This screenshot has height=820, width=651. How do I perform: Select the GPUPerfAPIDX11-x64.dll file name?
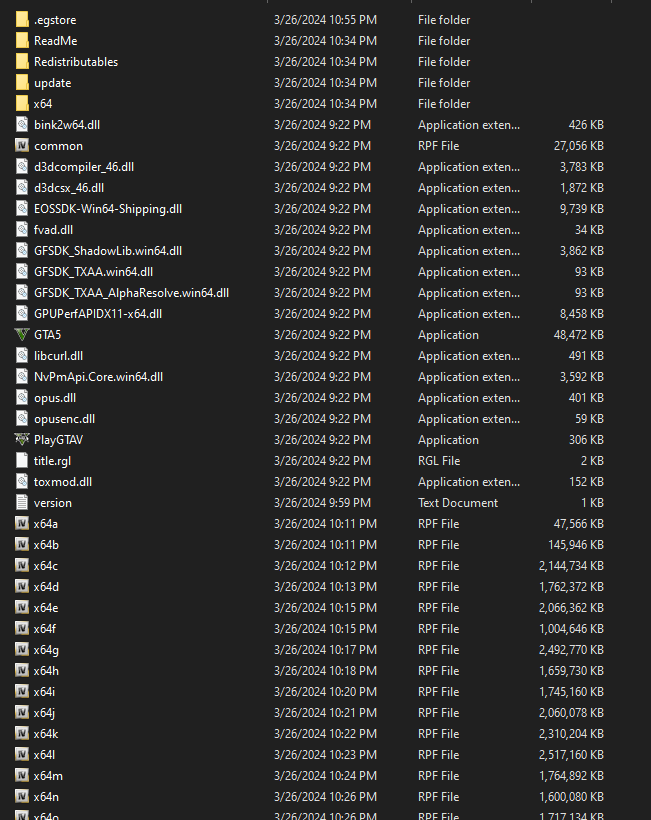coord(98,314)
